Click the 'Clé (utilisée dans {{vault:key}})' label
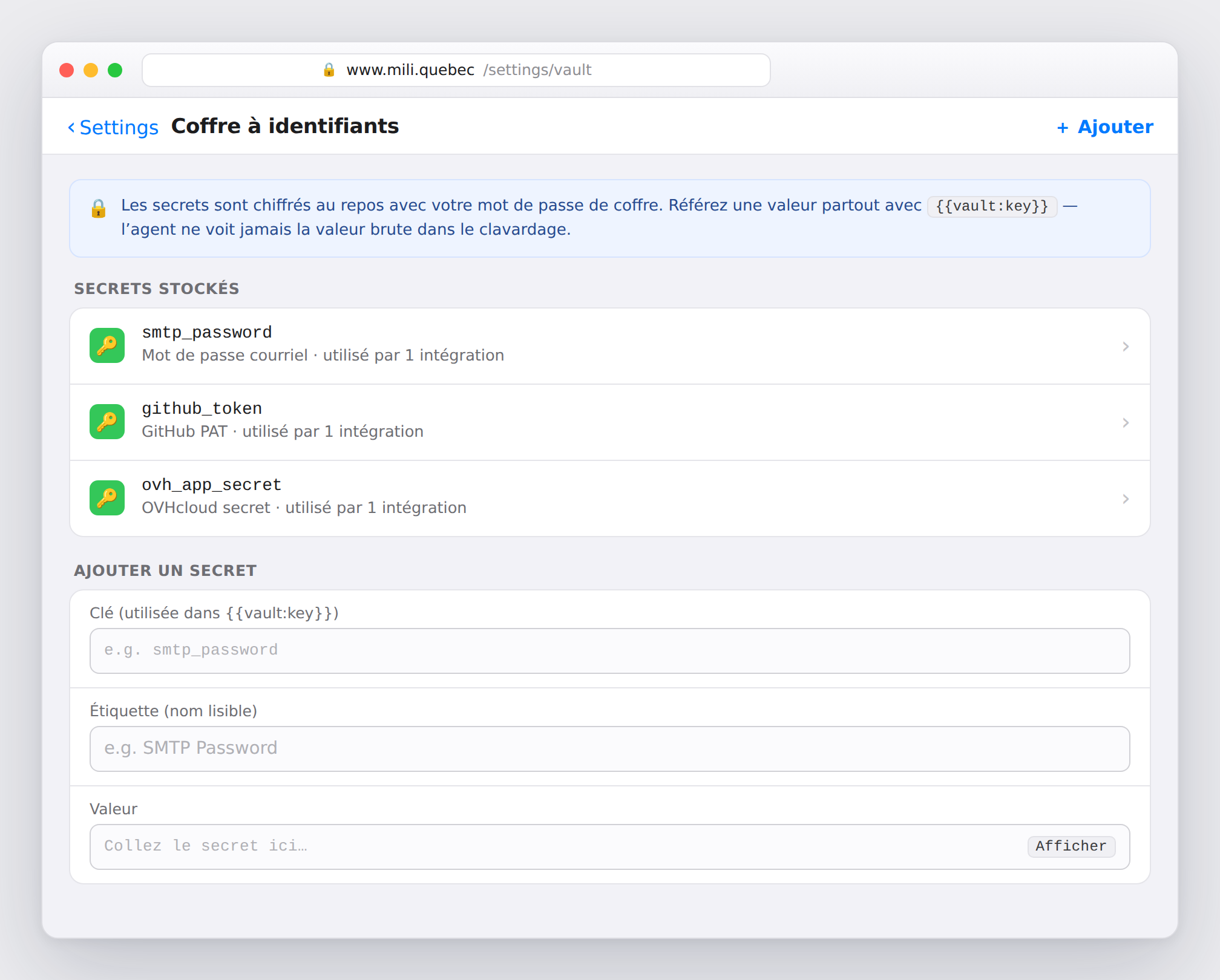The height and width of the screenshot is (980, 1220). pyautogui.click(x=214, y=613)
